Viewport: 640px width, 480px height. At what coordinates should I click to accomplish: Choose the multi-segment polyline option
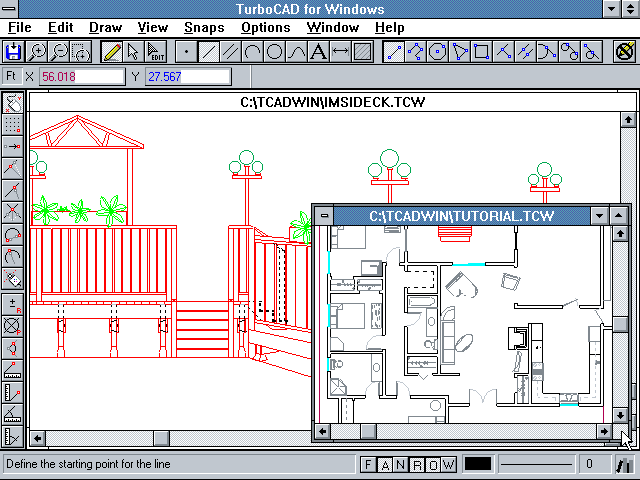pos(416,52)
